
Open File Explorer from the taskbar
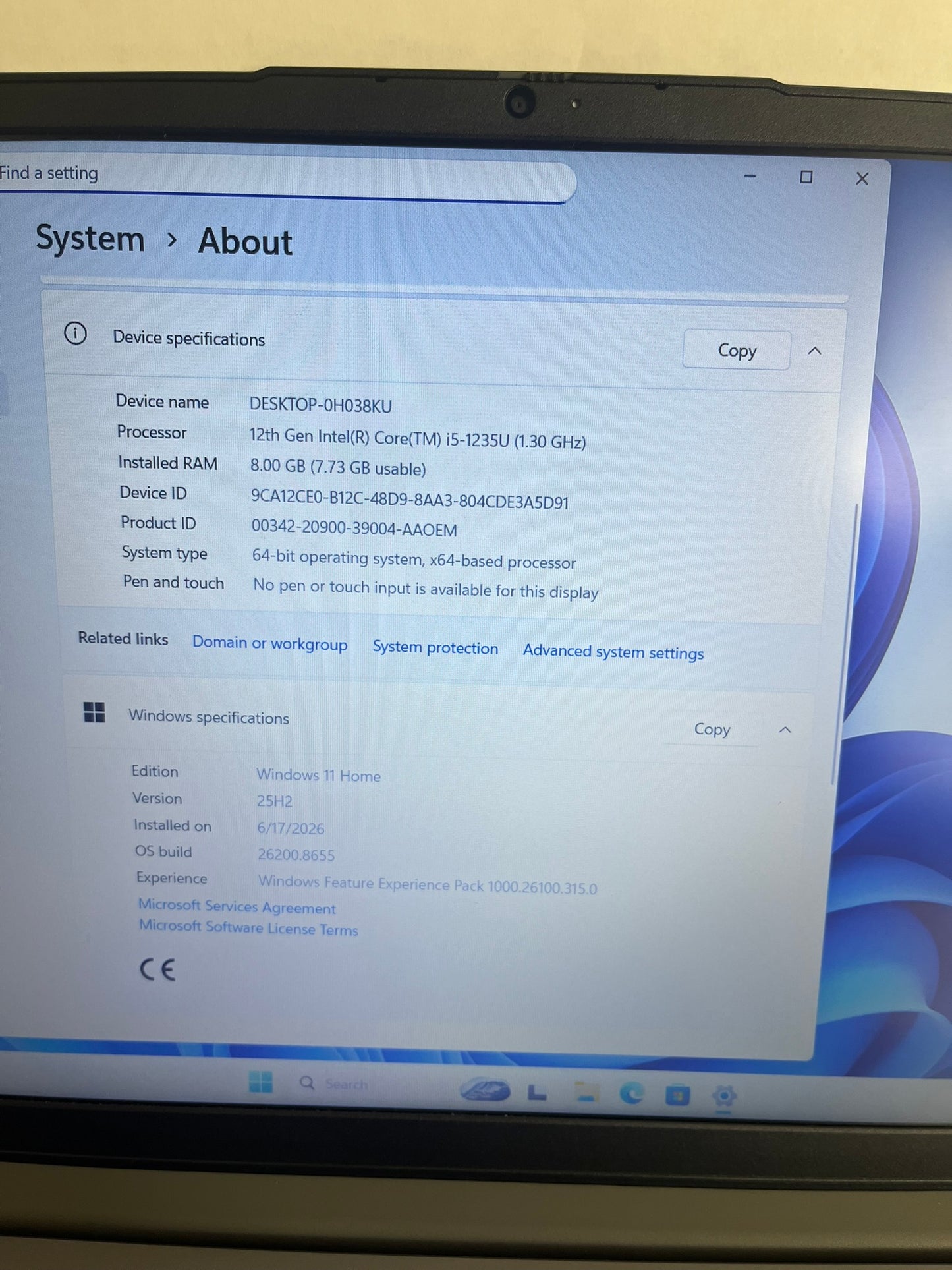click(586, 1091)
